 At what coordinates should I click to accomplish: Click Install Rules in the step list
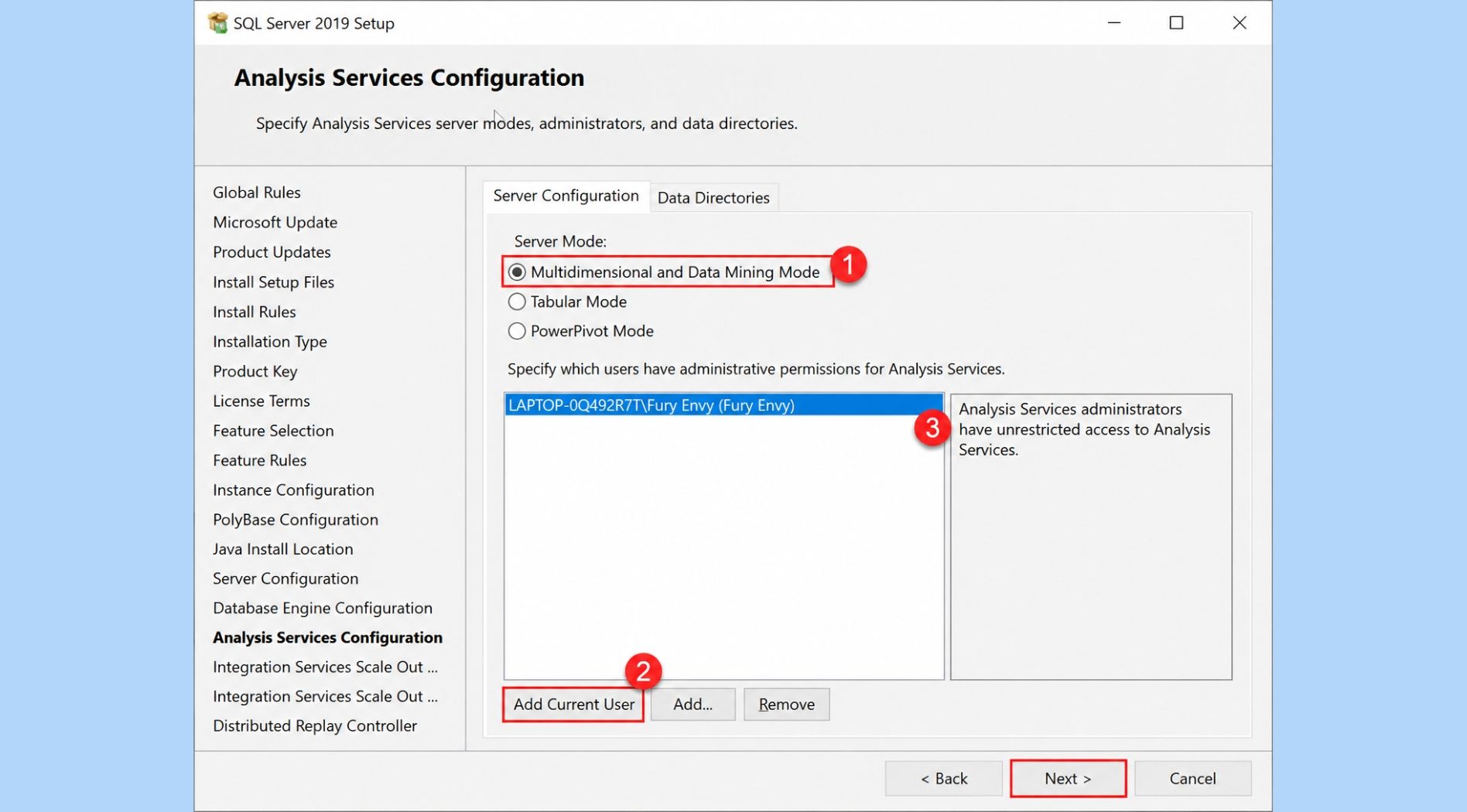pos(255,312)
